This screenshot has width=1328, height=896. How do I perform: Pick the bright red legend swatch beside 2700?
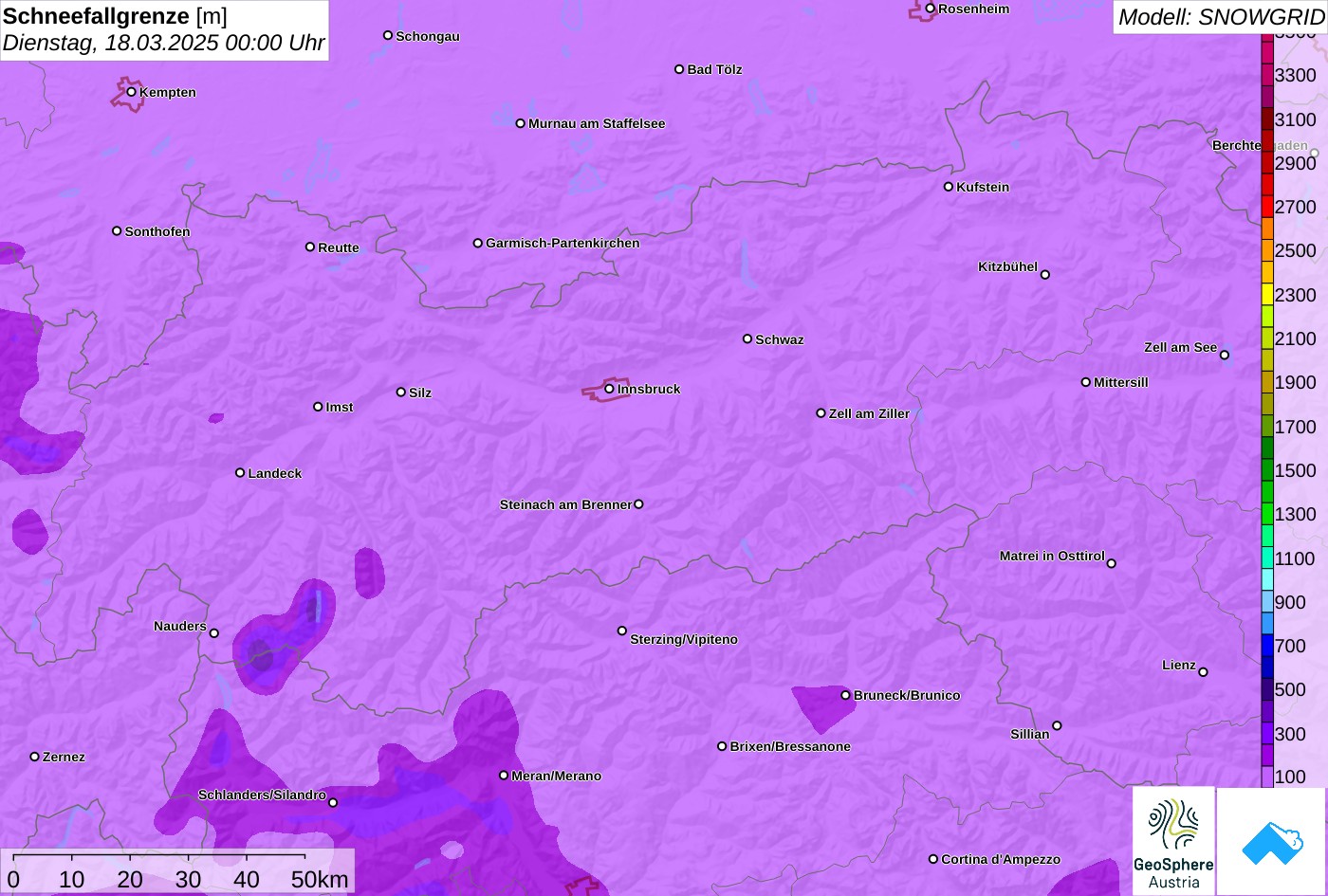tap(1267, 207)
